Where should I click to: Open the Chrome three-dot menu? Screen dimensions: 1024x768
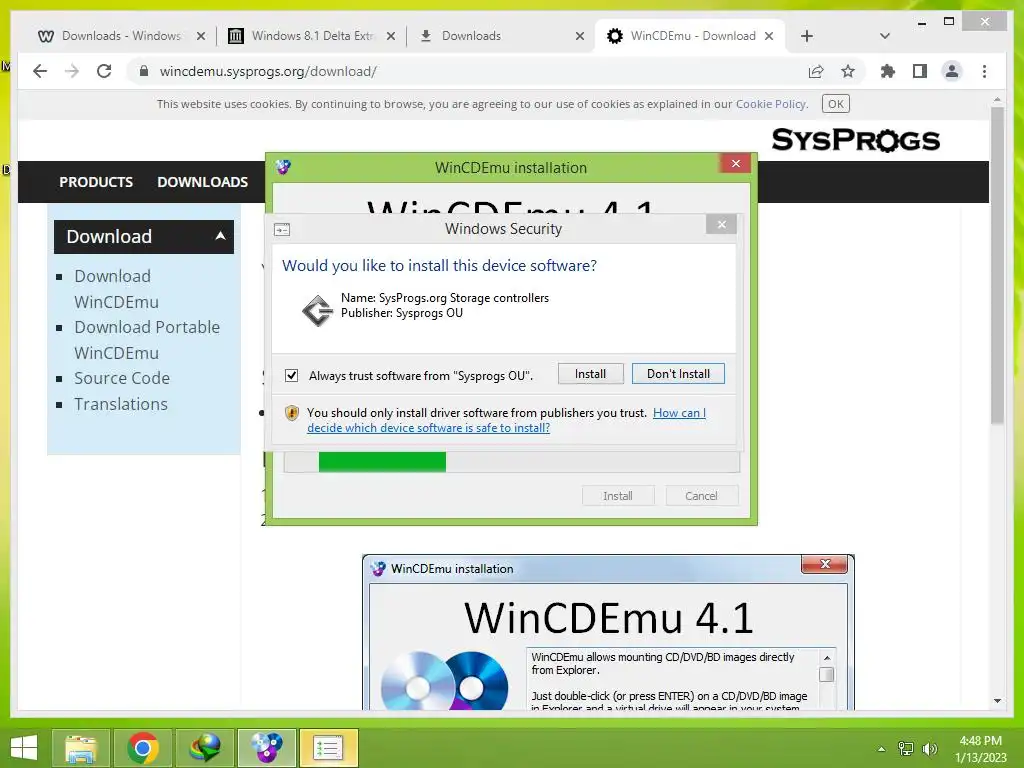coord(984,71)
